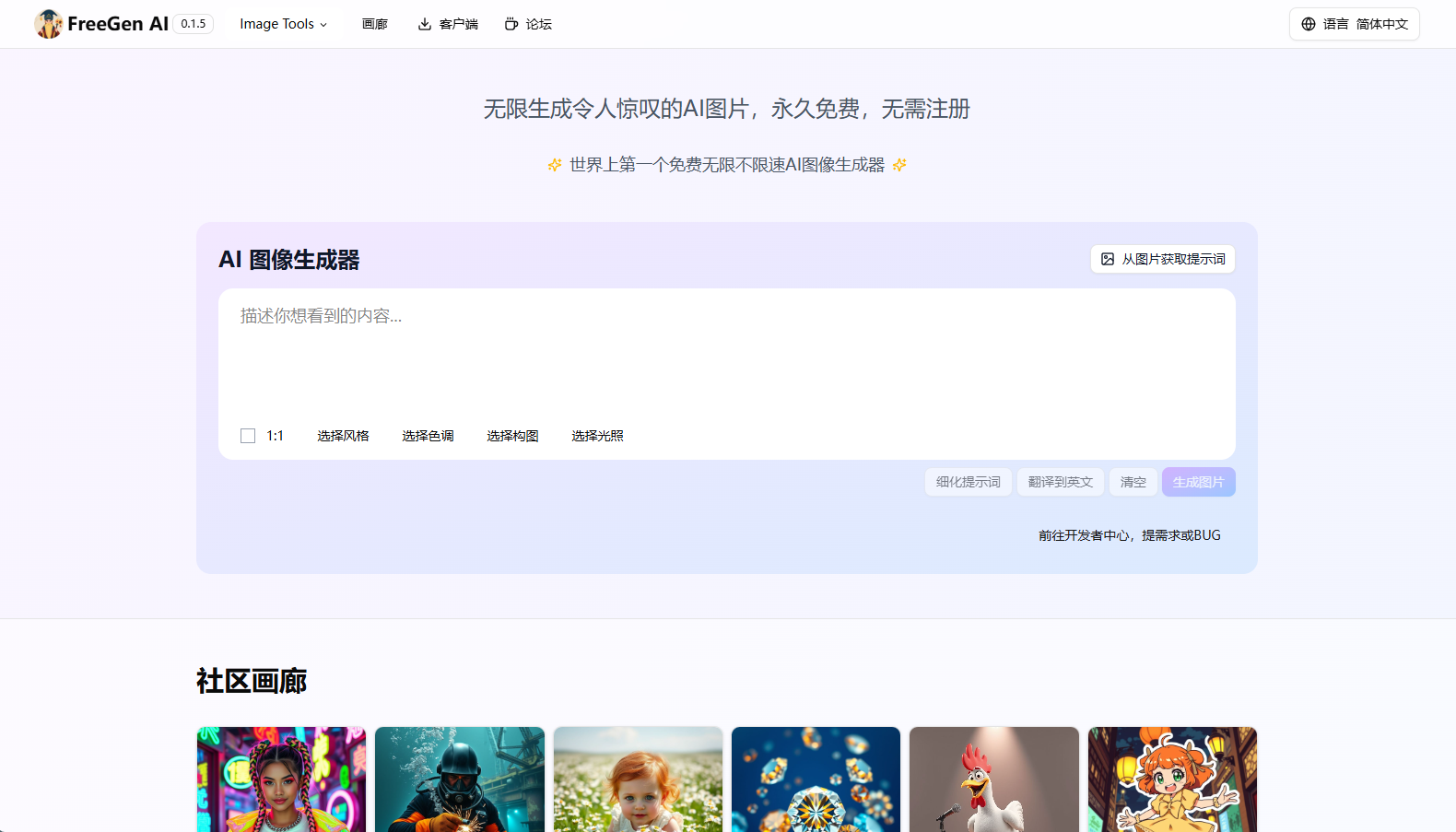Open the 选择色调 color tone selector

[428, 436]
